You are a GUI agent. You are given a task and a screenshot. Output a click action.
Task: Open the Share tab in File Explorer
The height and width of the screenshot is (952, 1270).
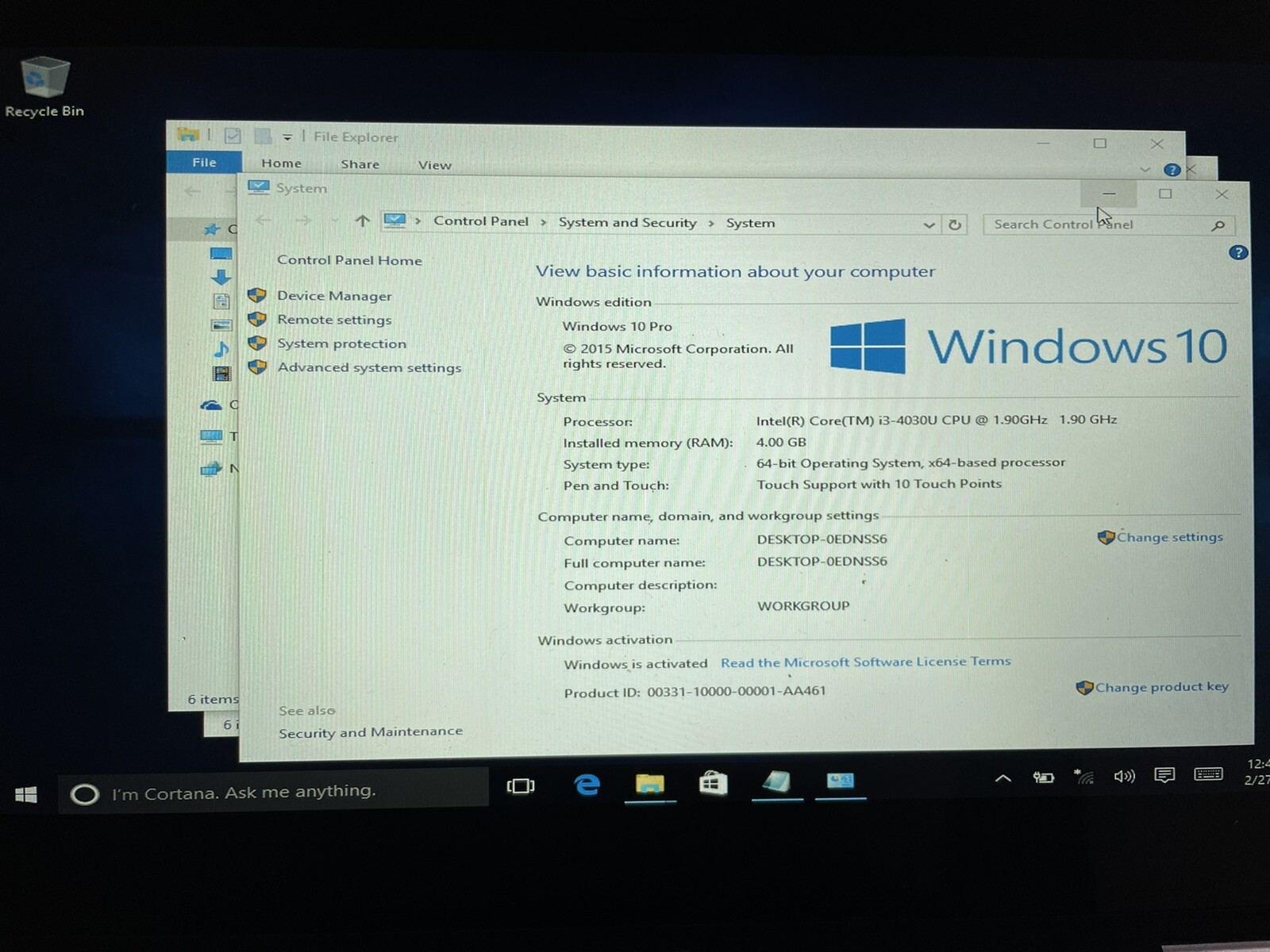tap(360, 164)
